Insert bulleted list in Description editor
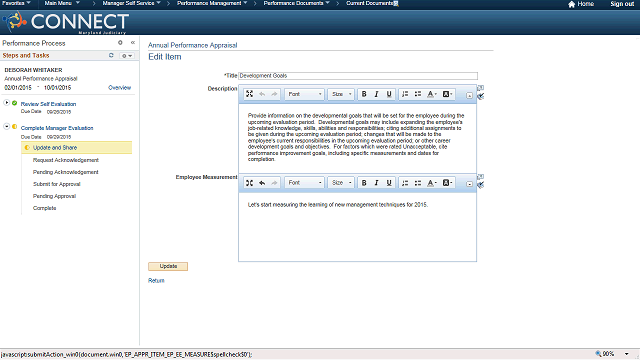 [x=418, y=94]
